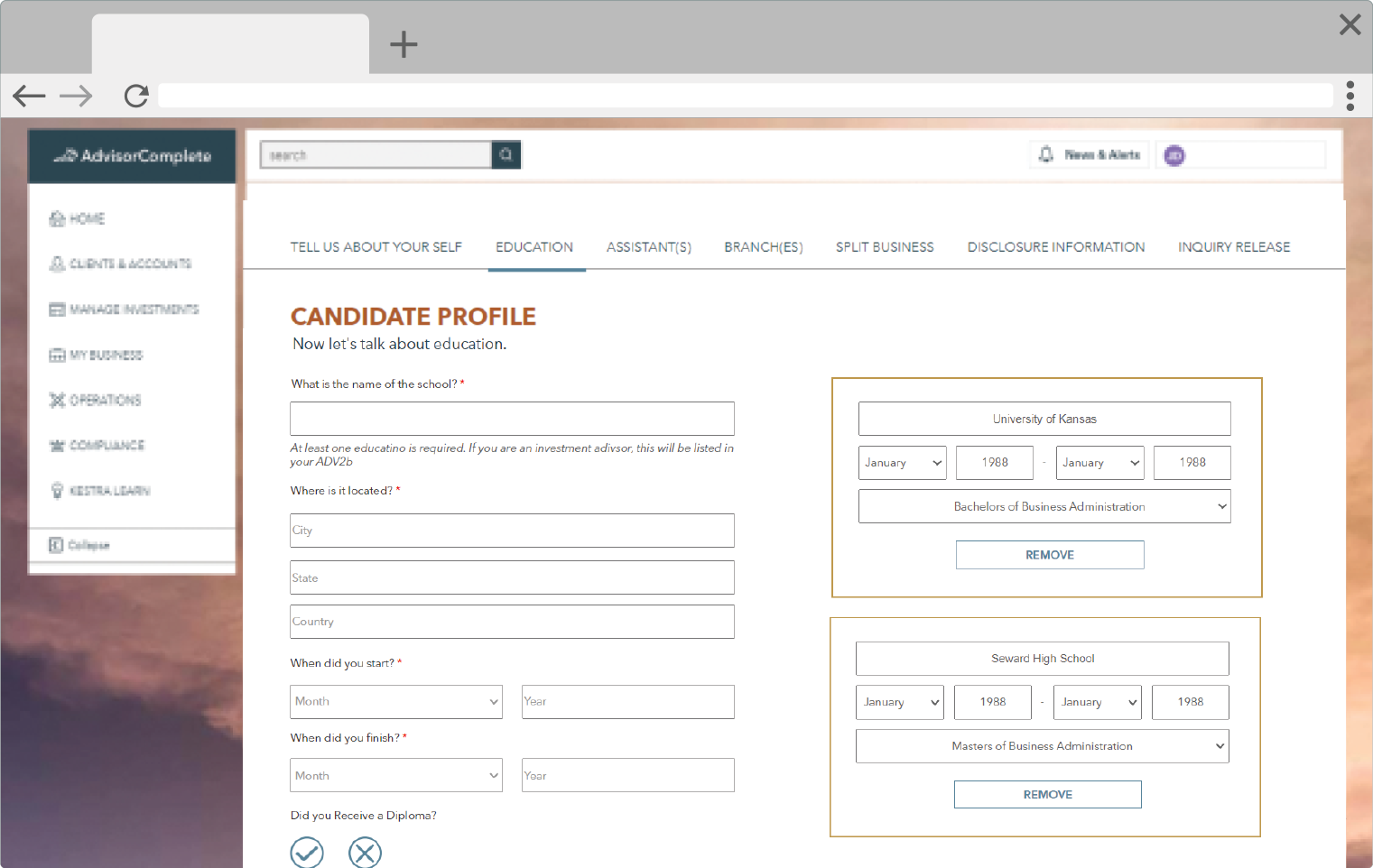The image size is (1373, 868).
Task: Open Clients & Accounts sidebar item
Action: tap(121, 263)
